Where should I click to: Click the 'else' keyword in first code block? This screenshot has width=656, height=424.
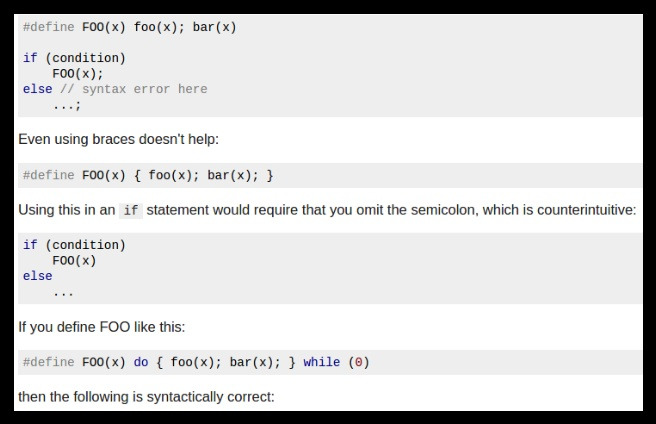click(x=38, y=89)
